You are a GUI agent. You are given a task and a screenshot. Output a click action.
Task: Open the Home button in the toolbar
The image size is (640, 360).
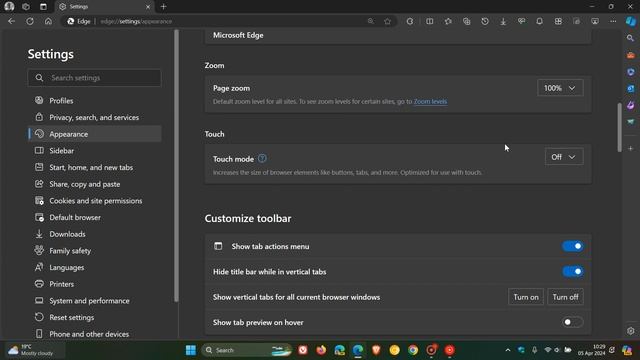[x=48, y=21]
